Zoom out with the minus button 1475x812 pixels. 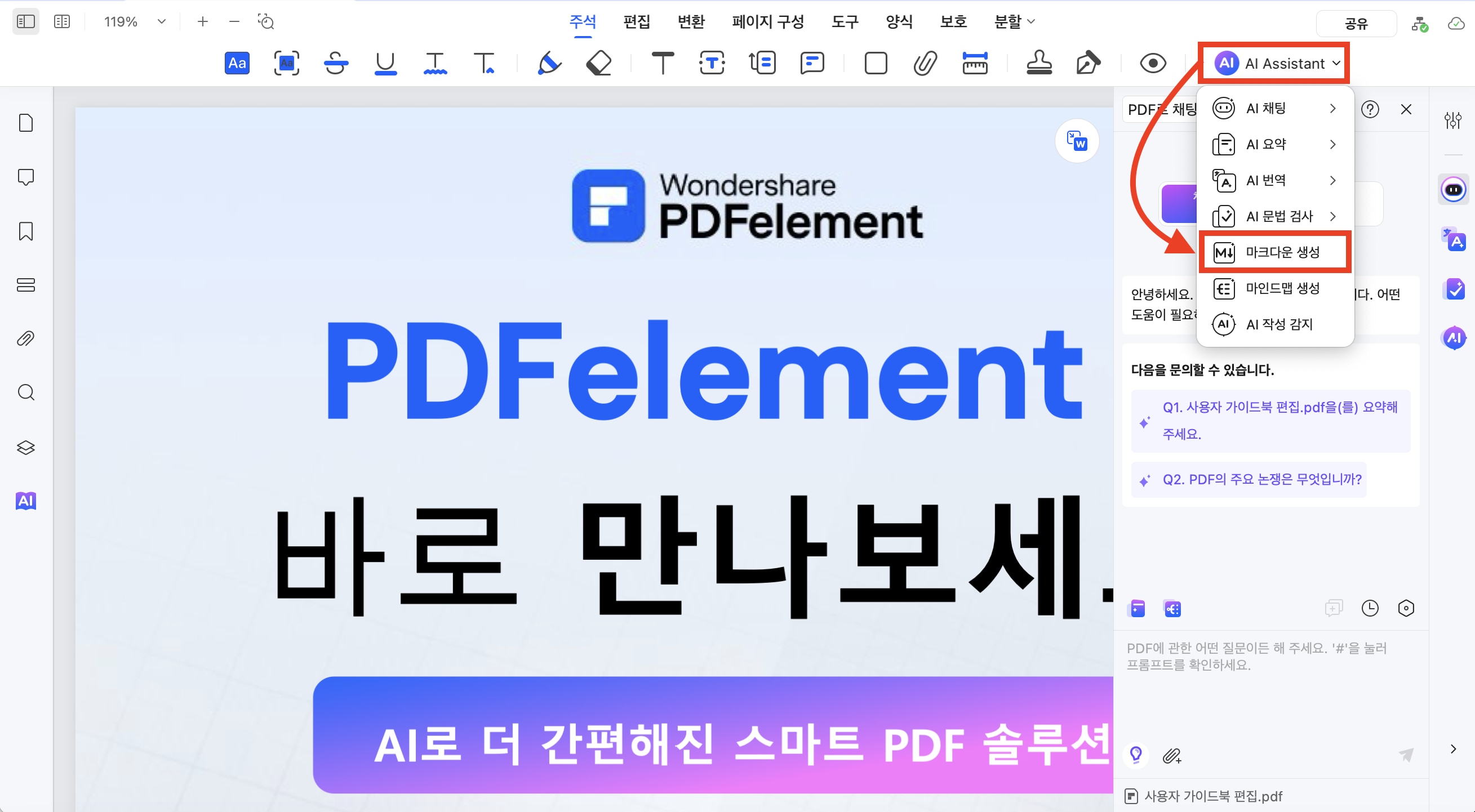click(x=234, y=22)
